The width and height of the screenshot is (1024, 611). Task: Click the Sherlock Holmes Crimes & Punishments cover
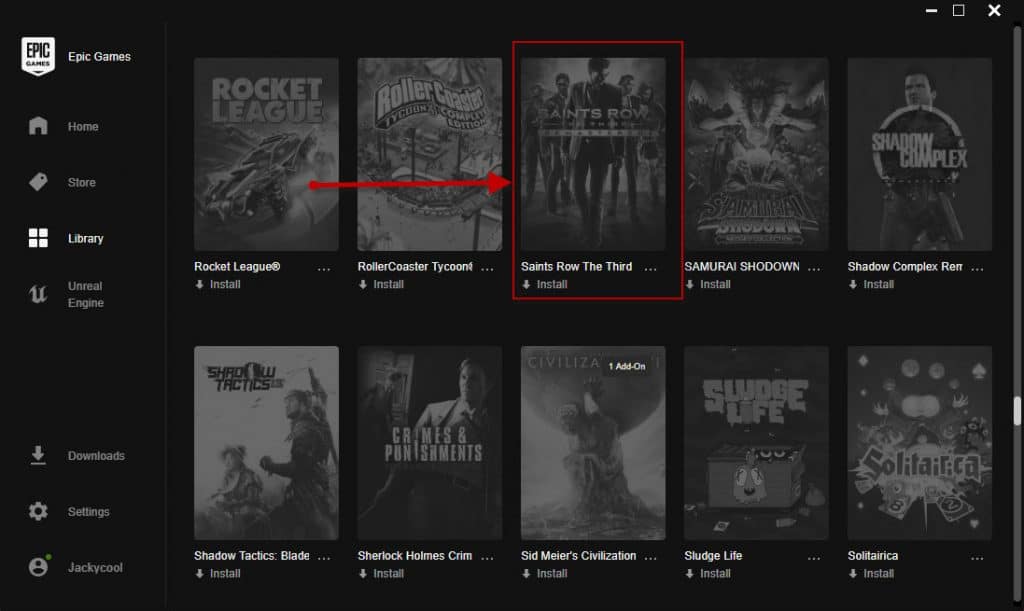point(430,443)
